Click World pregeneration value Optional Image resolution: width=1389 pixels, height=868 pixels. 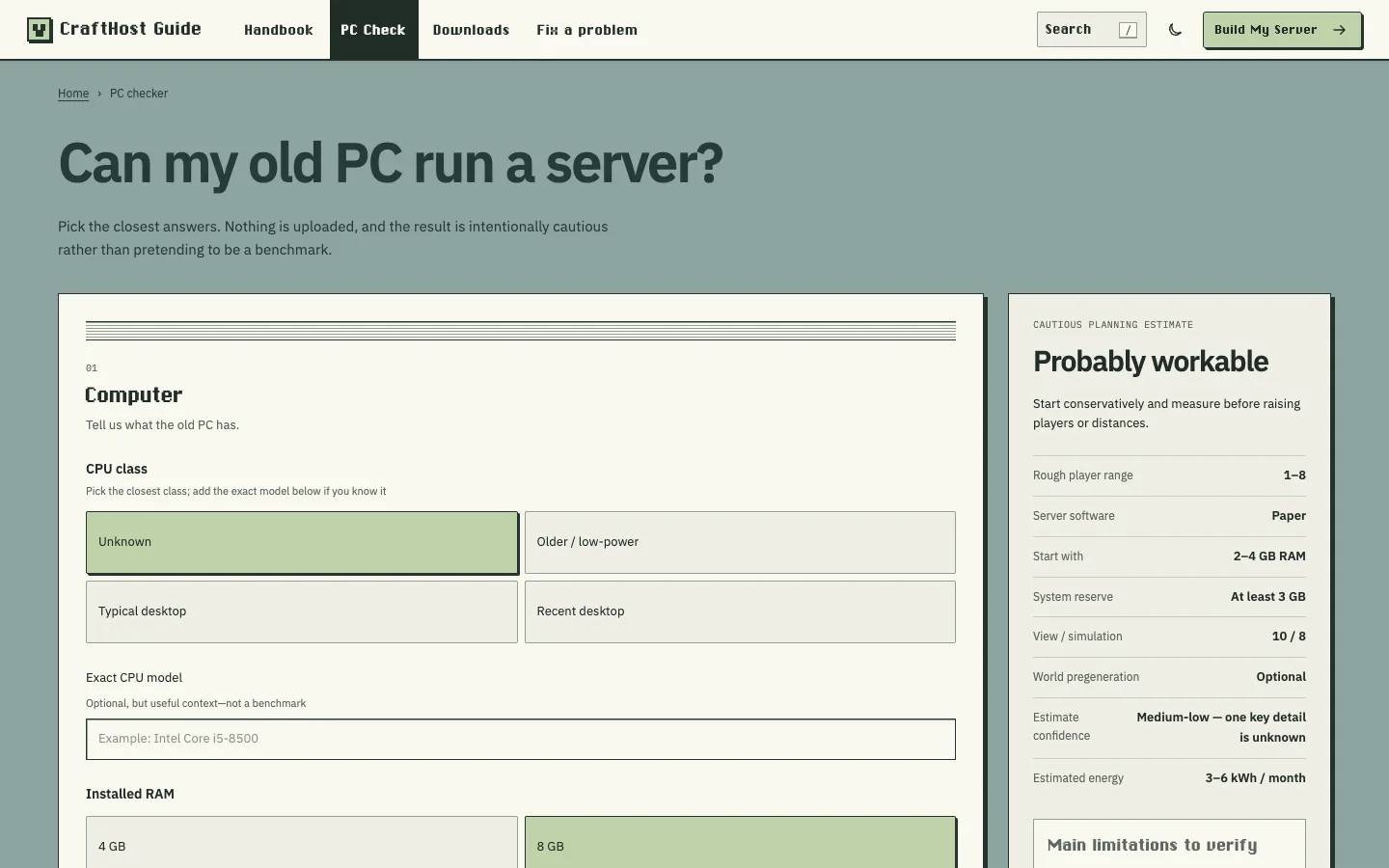click(1281, 677)
